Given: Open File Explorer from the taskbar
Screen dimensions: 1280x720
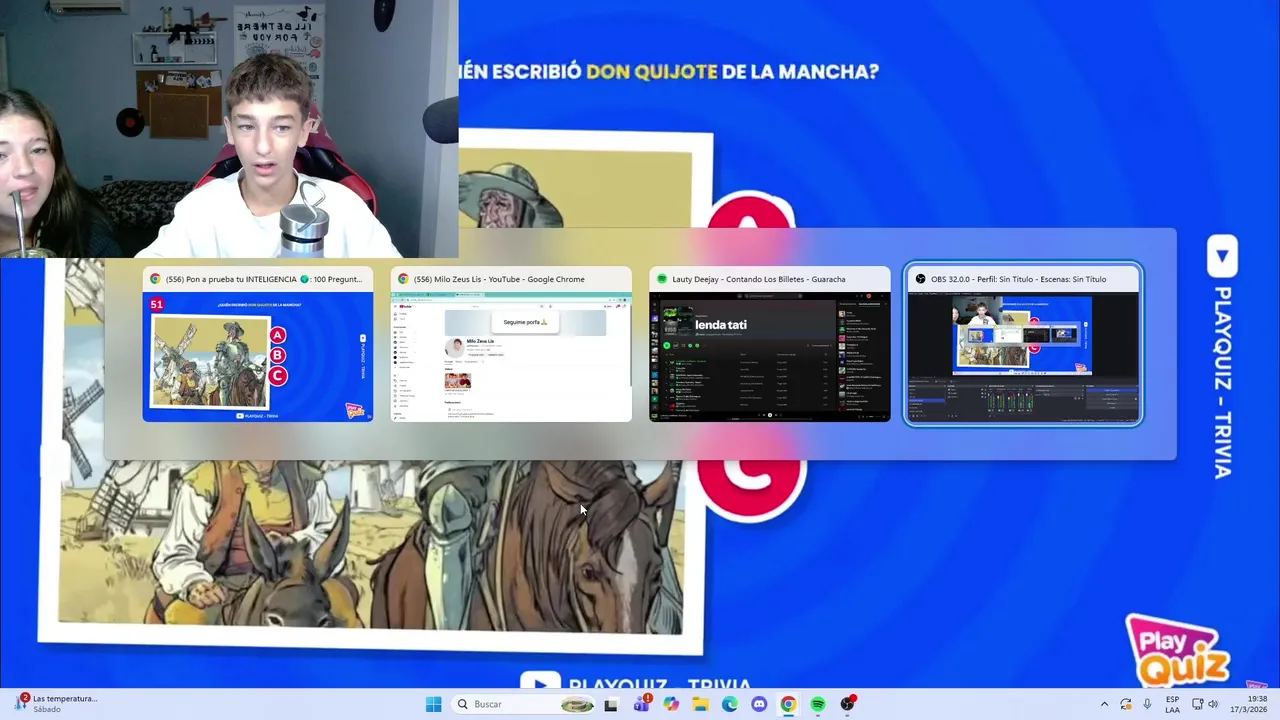Looking at the screenshot, I should pyautogui.click(x=700, y=704).
